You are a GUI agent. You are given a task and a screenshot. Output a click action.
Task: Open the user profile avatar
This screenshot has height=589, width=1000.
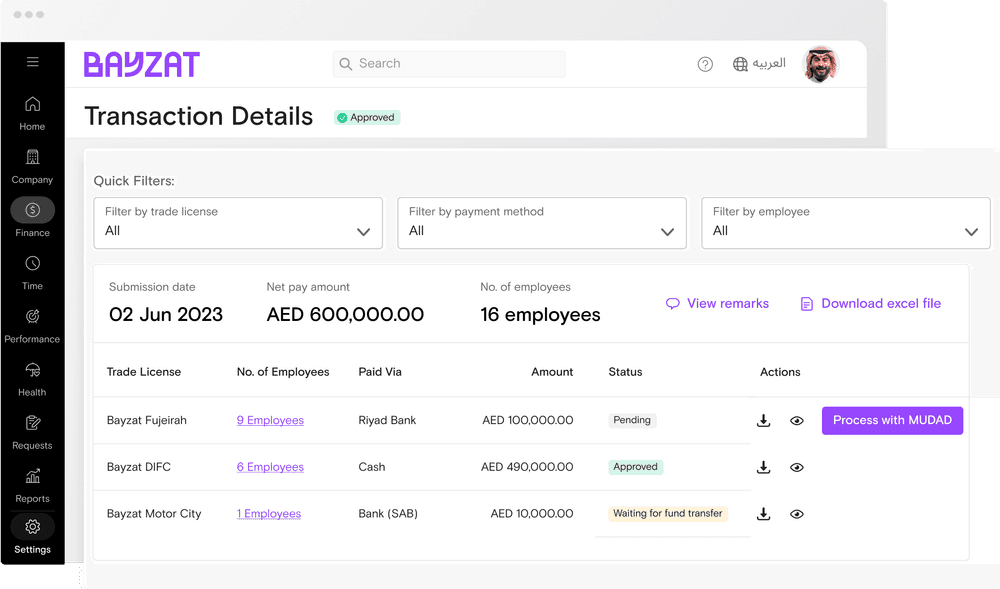[820, 64]
